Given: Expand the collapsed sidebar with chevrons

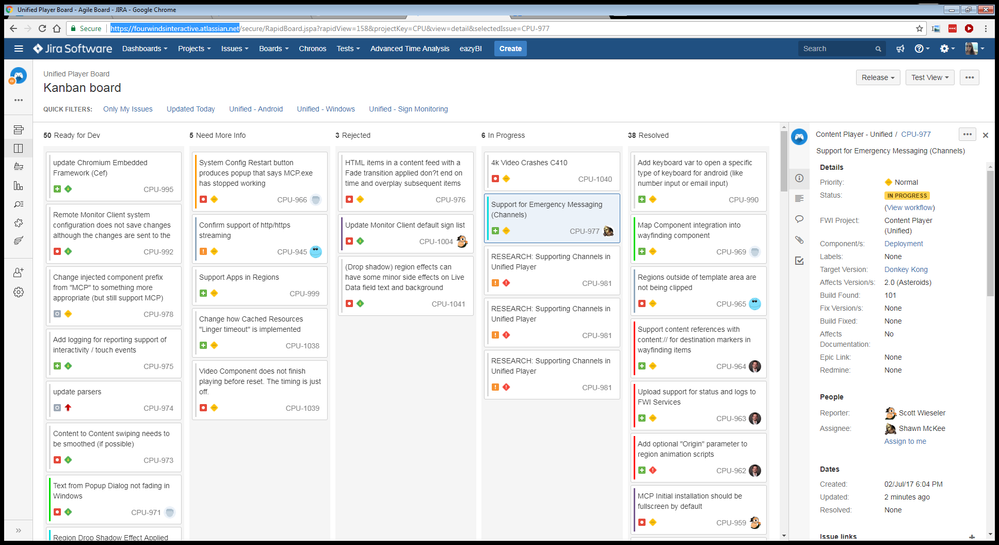Looking at the screenshot, I should coord(18,530).
